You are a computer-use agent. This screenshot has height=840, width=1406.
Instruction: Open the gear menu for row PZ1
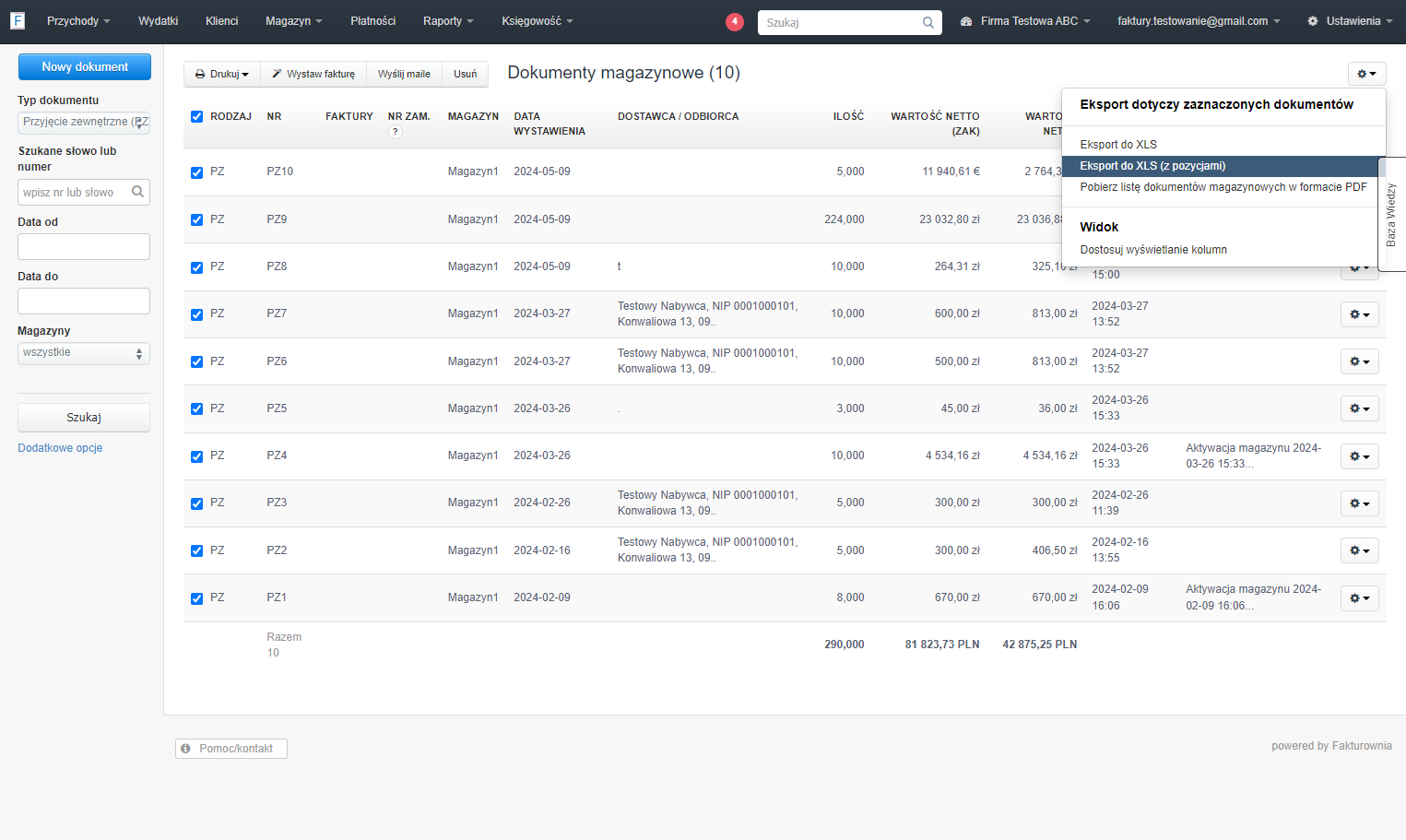pyautogui.click(x=1360, y=598)
